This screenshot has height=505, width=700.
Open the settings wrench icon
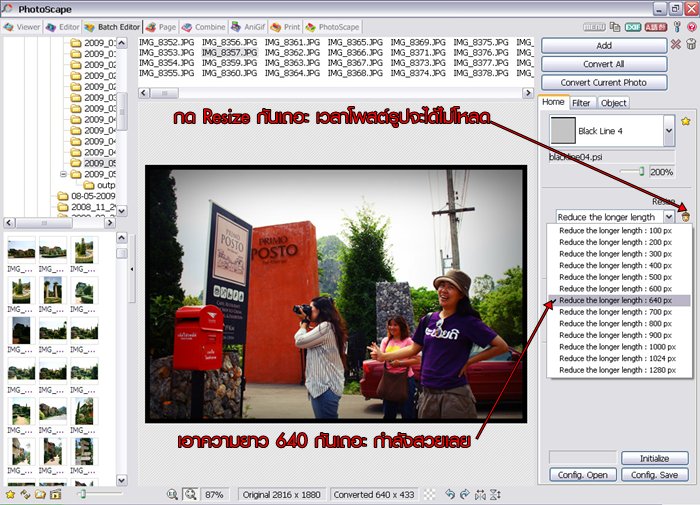(677, 27)
